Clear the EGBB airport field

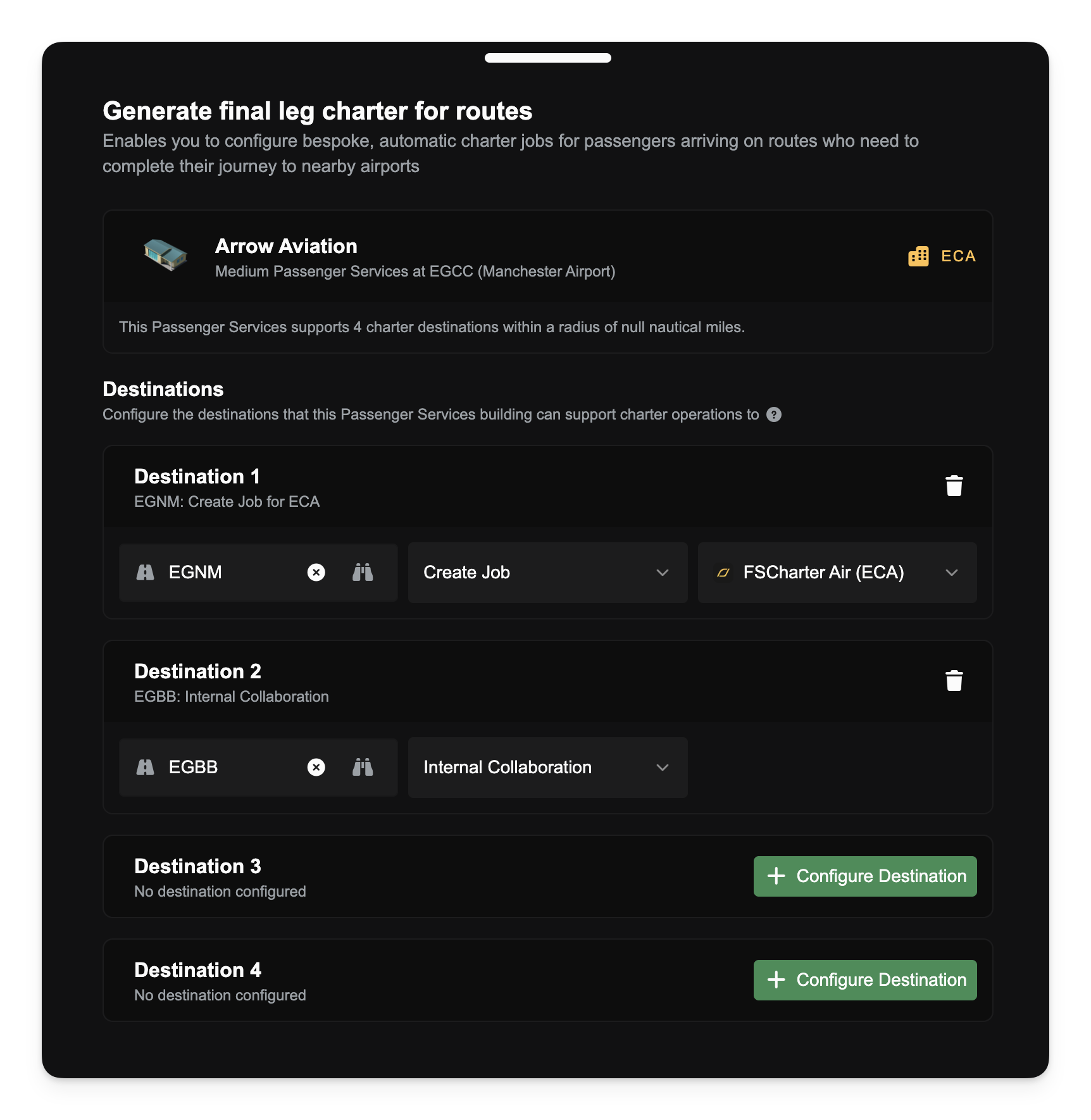pyautogui.click(x=316, y=768)
